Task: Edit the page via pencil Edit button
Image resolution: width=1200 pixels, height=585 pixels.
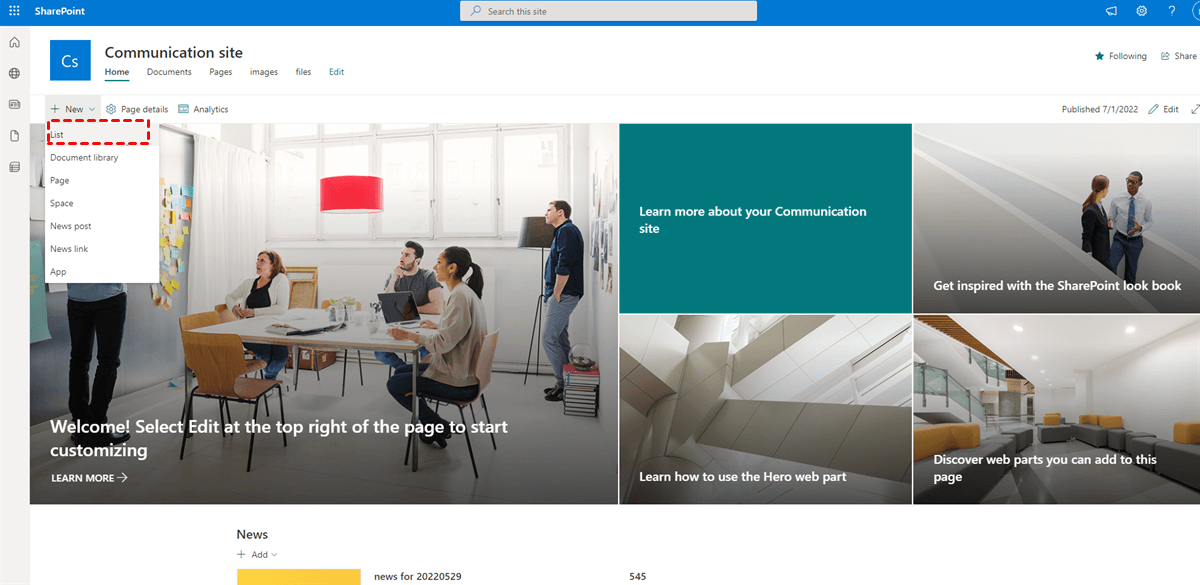Action: 1164,109
